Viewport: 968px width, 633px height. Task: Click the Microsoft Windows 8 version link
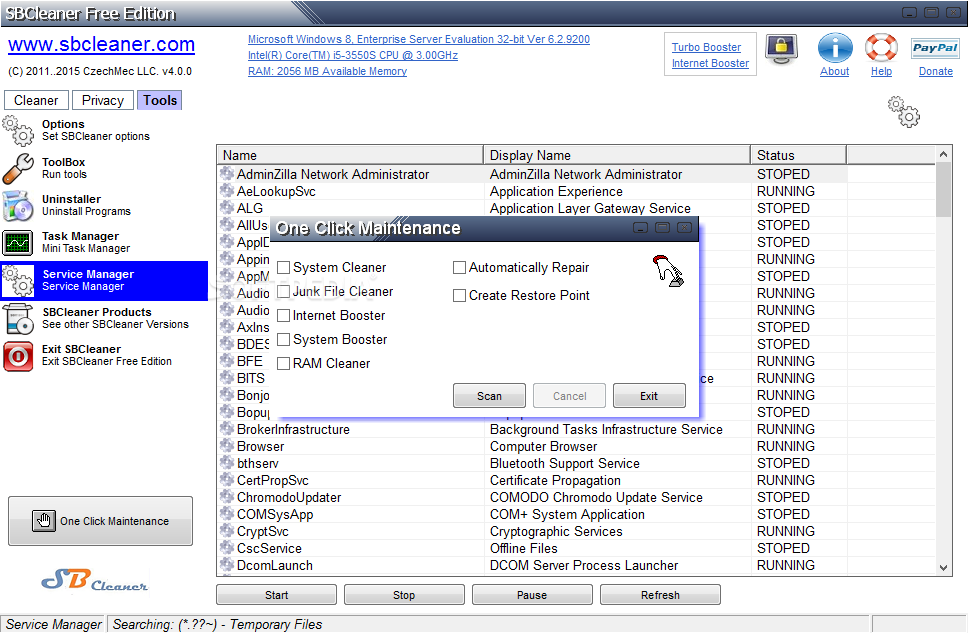pyautogui.click(x=419, y=39)
